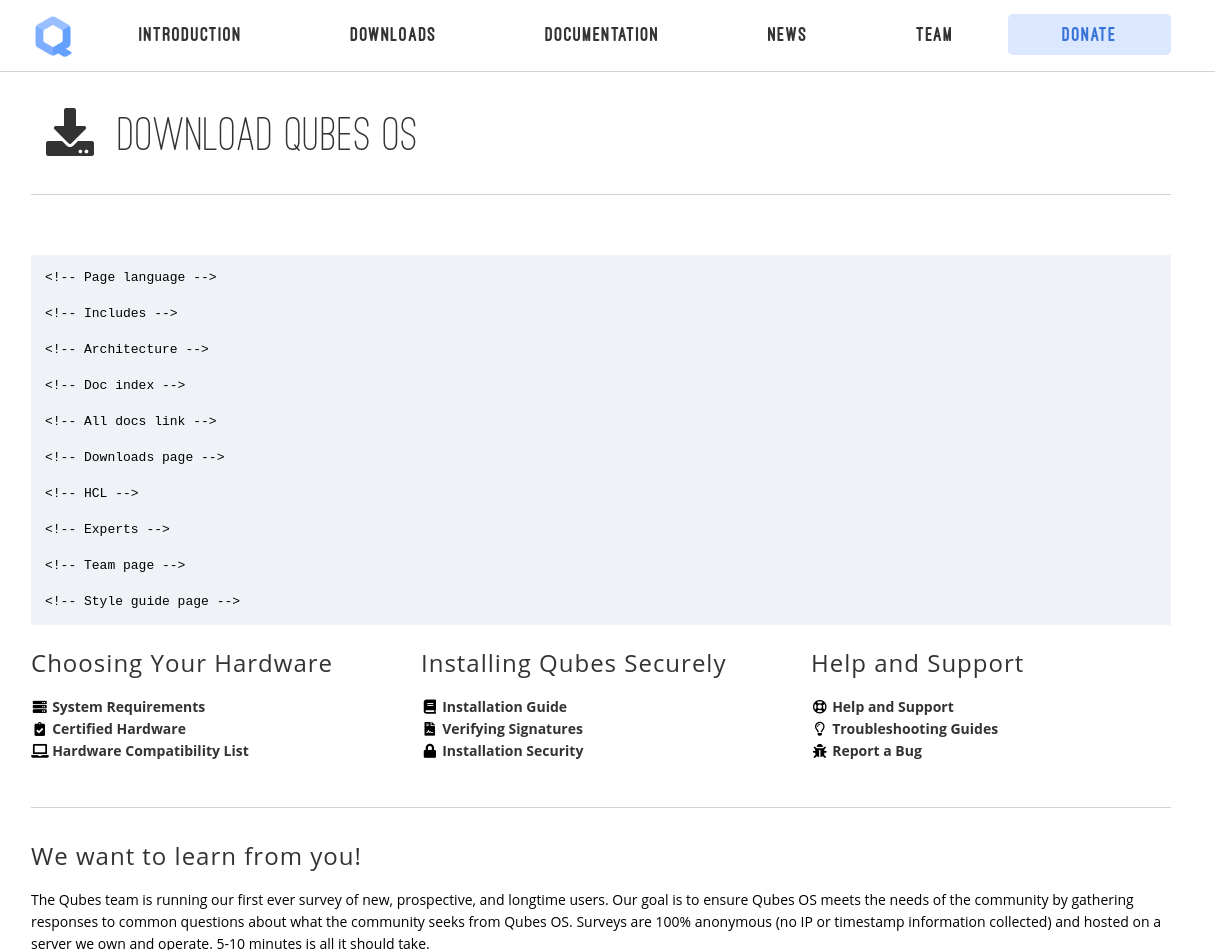Click the "<!-- Experts -->" code line

tap(107, 529)
